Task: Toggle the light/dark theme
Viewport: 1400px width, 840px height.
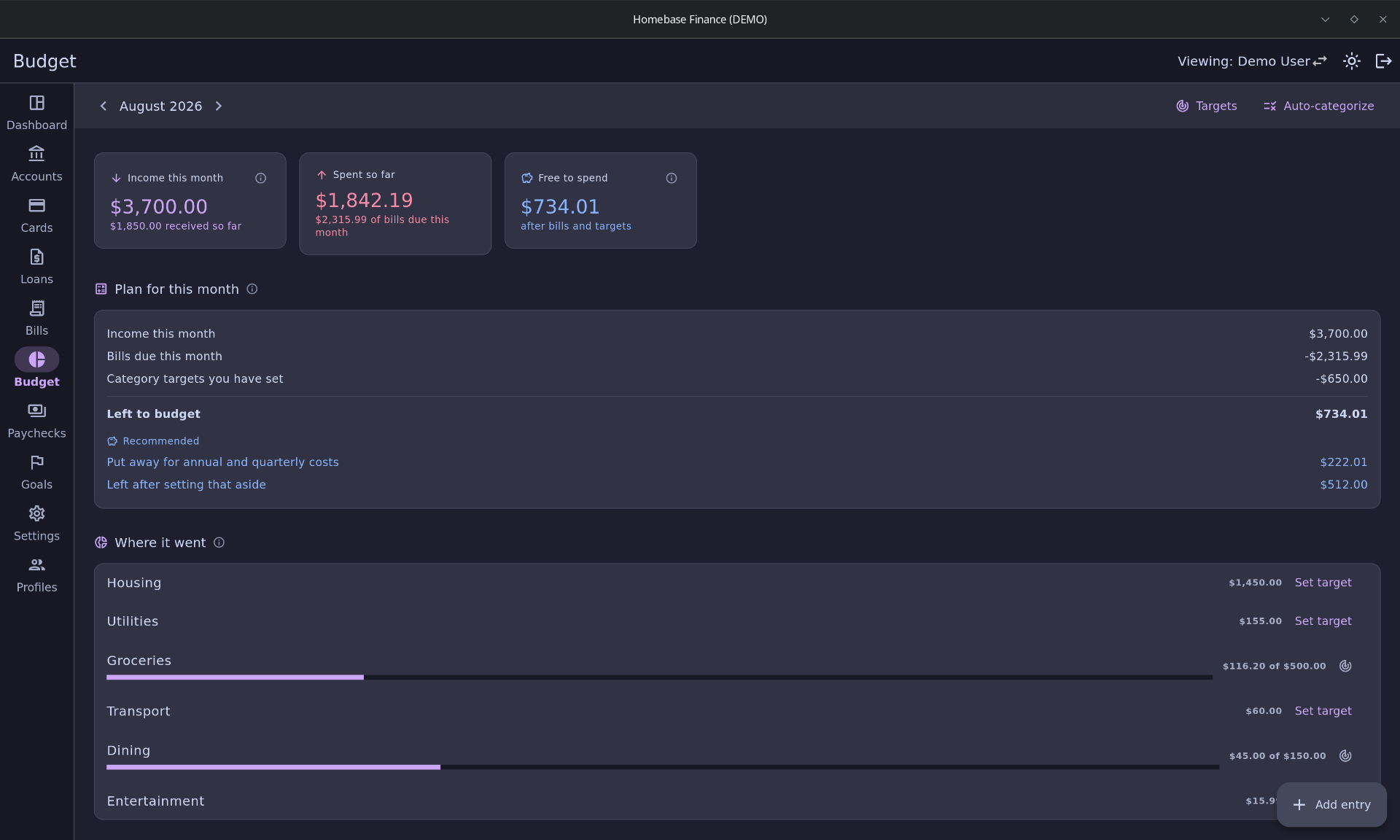Action: point(1352,61)
